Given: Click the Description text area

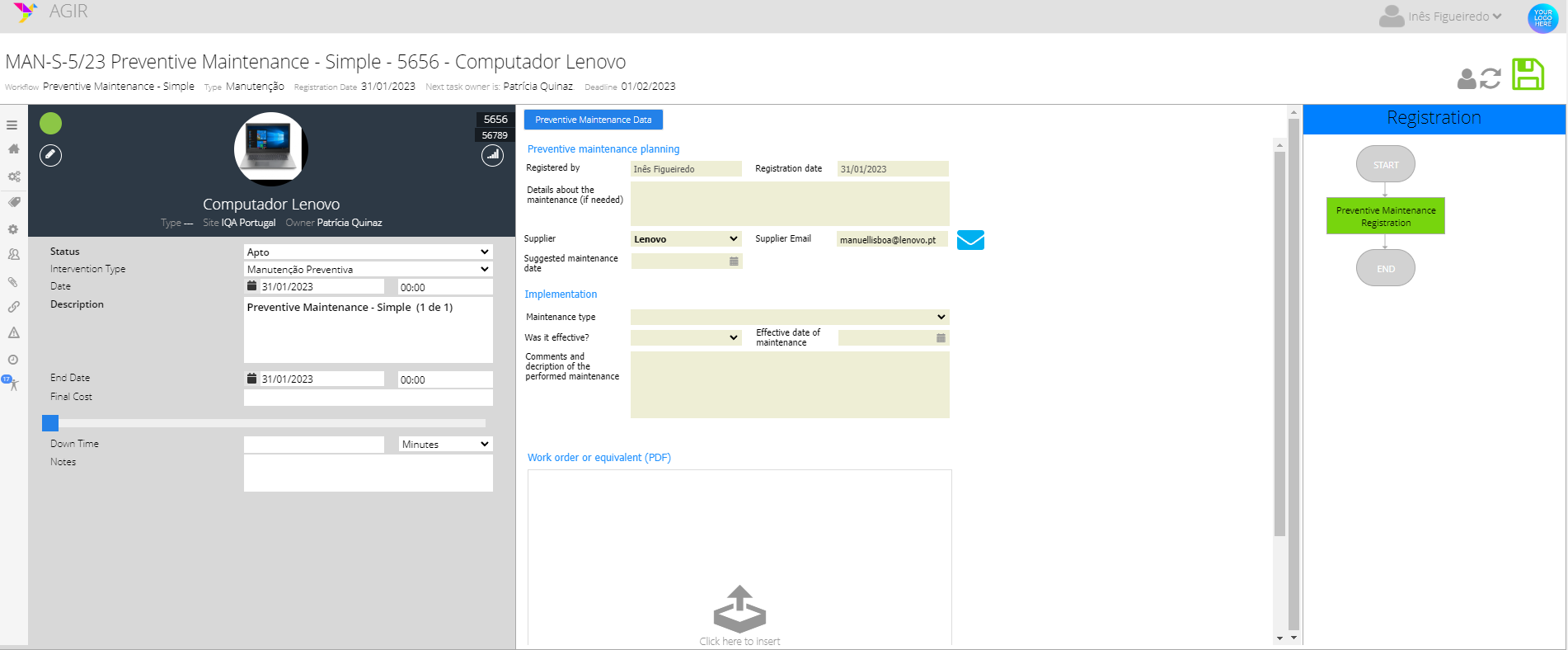Looking at the screenshot, I should coord(369,329).
